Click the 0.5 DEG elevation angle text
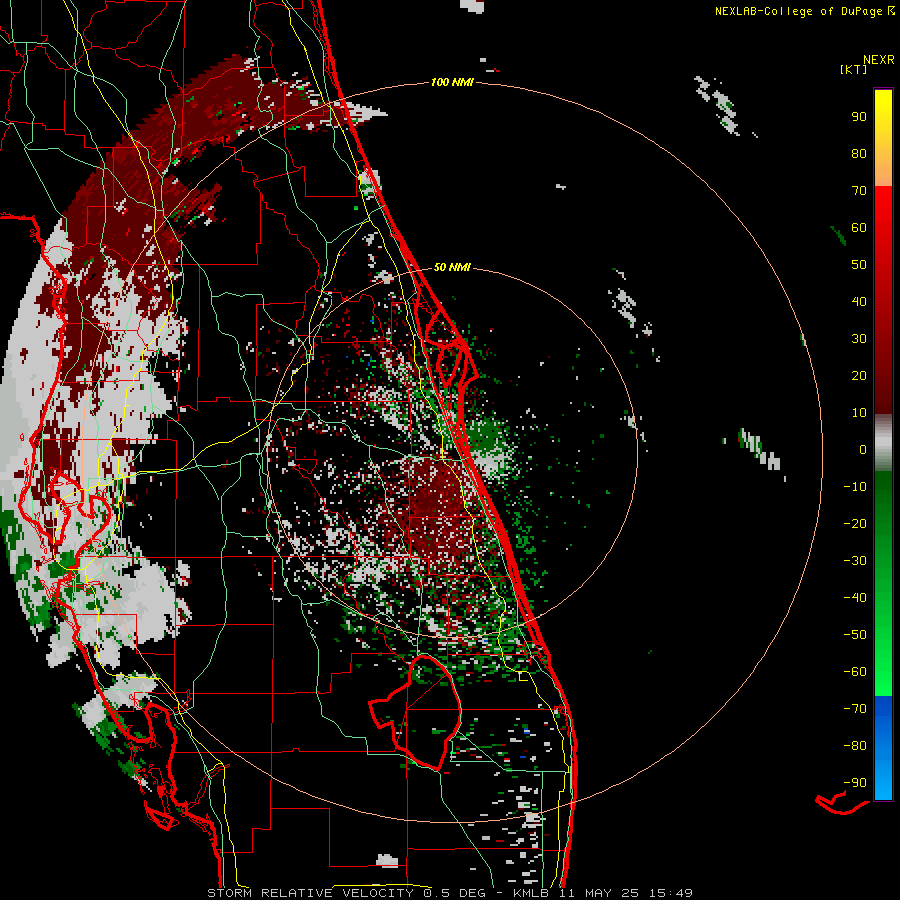Viewport: 900px width, 900px height. 454,893
